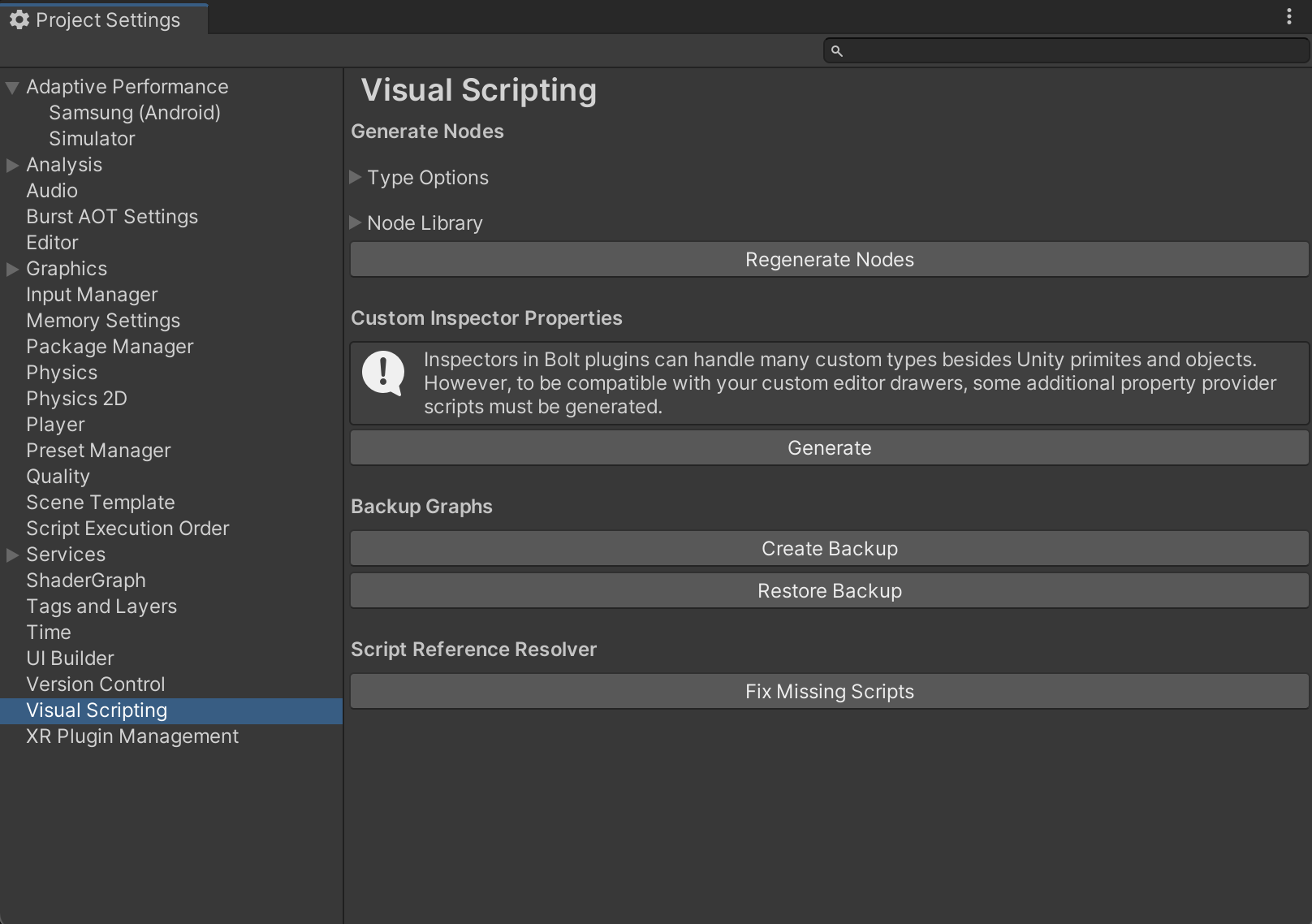Expand the Analysis category in the sidebar

click(x=12, y=165)
